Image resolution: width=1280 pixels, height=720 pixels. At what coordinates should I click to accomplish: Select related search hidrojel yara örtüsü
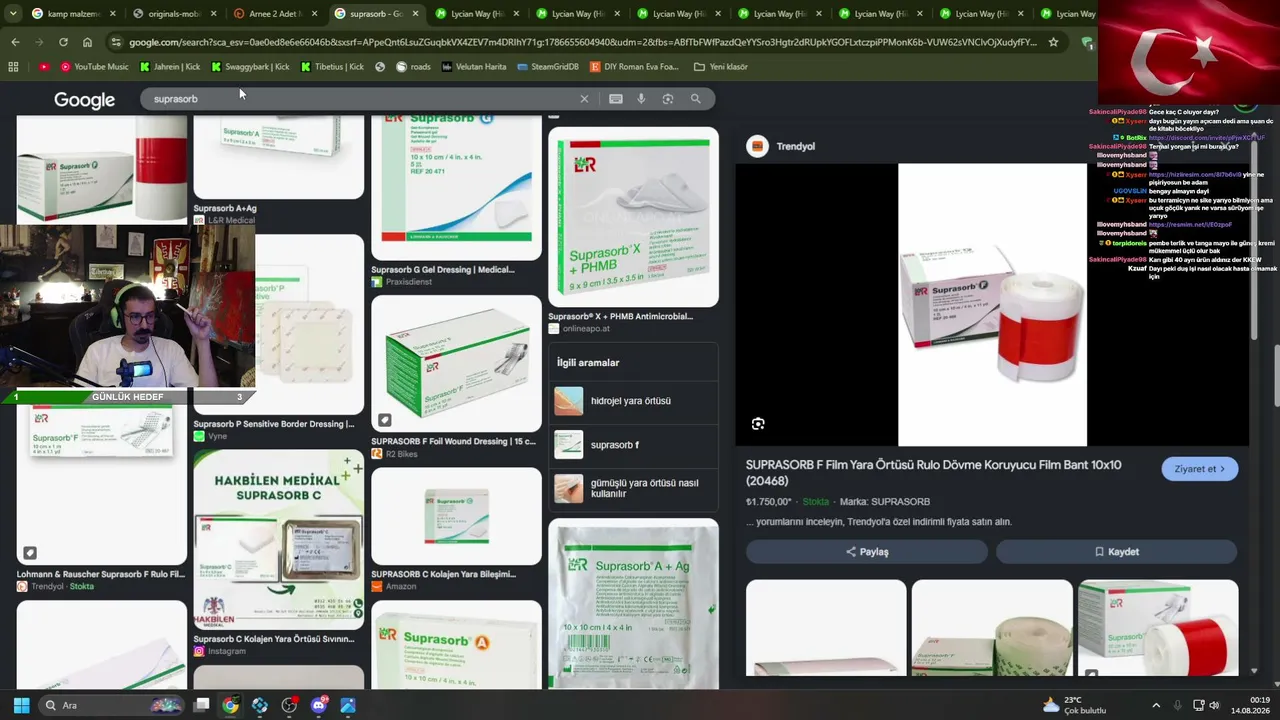point(633,401)
